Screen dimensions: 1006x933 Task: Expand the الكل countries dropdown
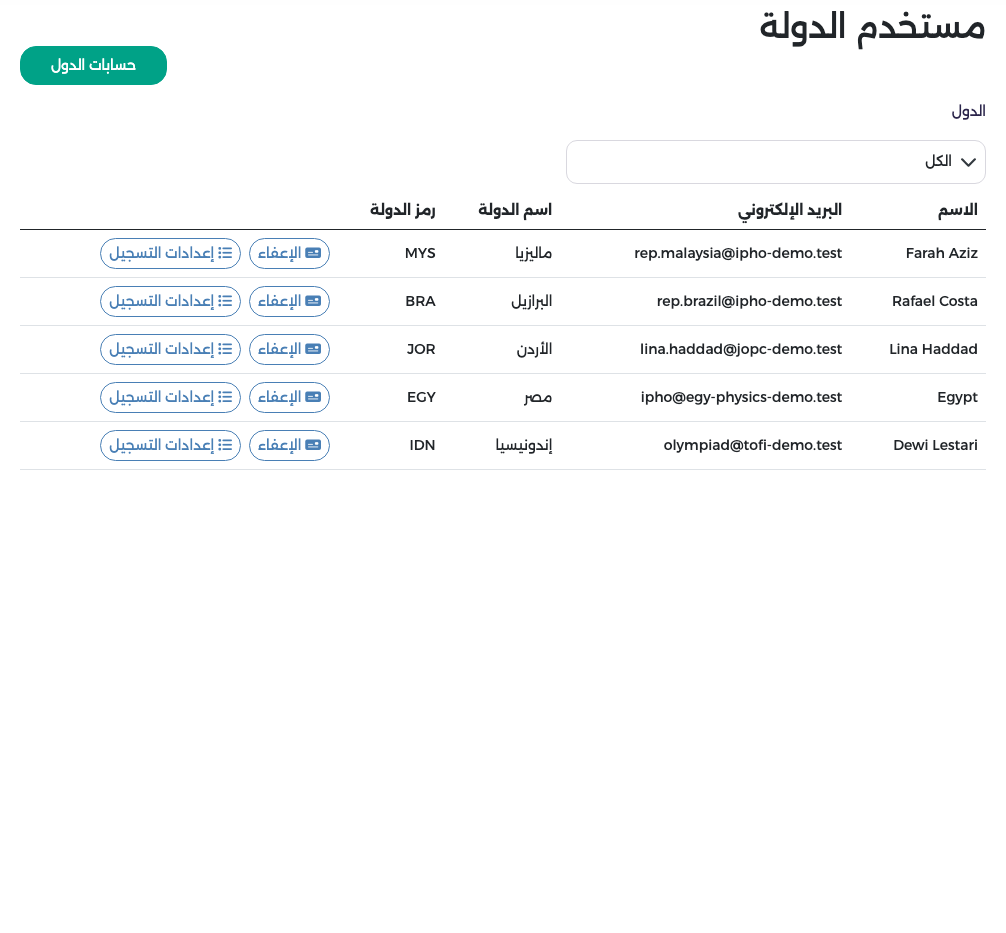coord(776,162)
